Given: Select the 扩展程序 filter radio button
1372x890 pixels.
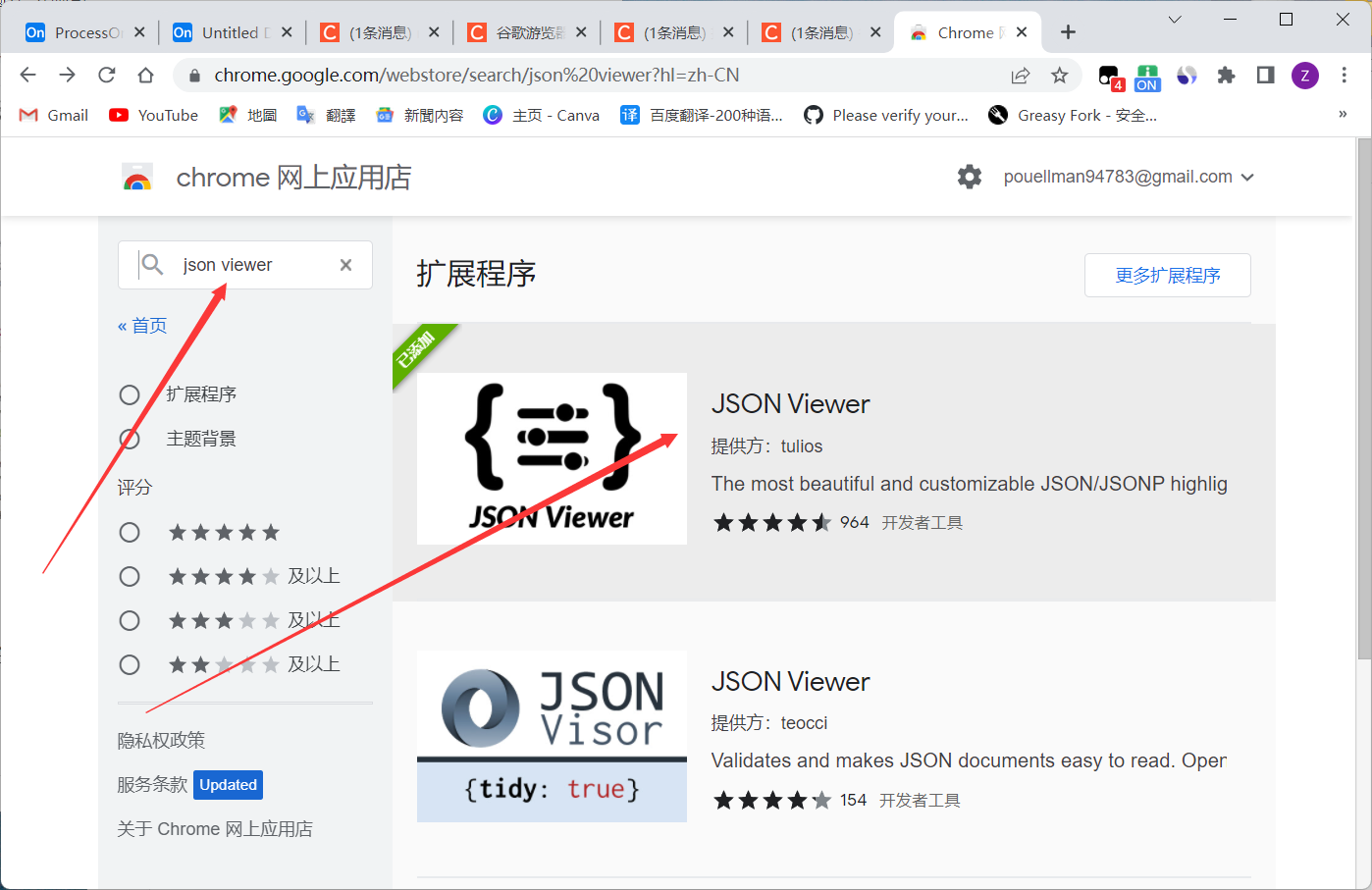Looking at the screenshot, I should [130, 394].
